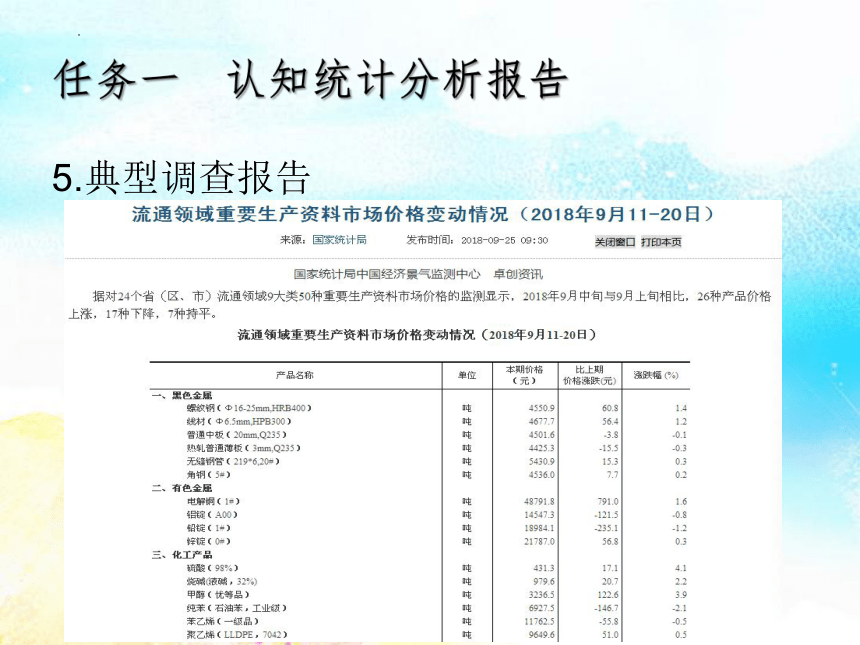Select the publish time 2018-09-25 09:30
This screenshot has height=645, width=860.
505,240
